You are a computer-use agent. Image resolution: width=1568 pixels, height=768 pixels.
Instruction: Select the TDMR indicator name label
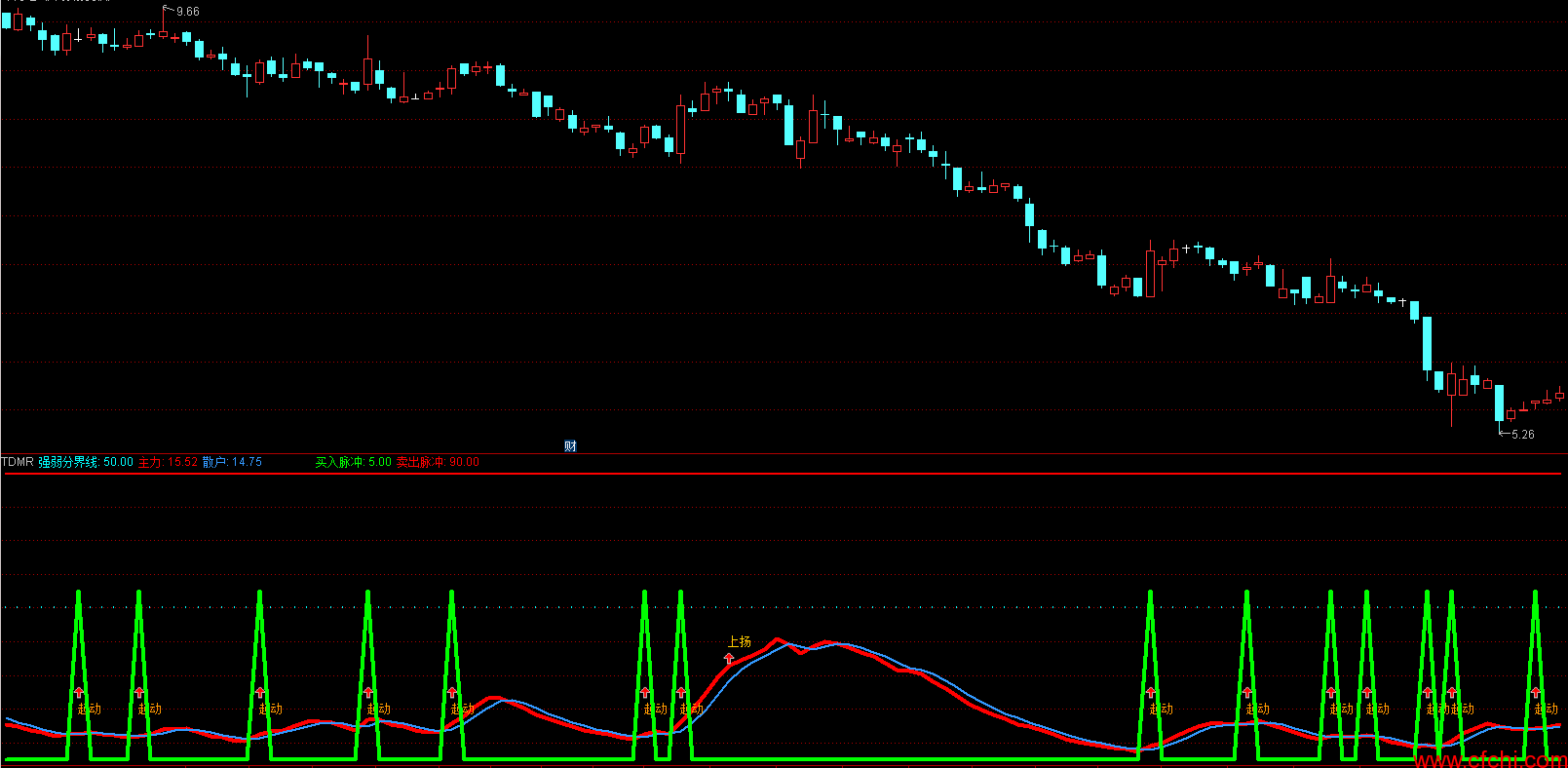coord(18,462)
